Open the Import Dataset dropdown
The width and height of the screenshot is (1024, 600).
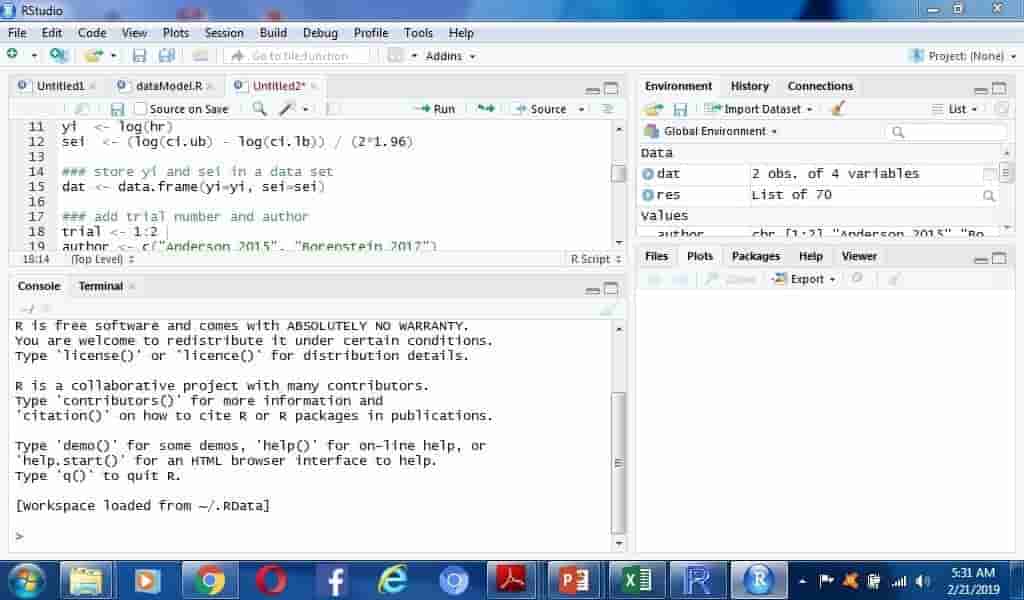click(x=759, y=109)
